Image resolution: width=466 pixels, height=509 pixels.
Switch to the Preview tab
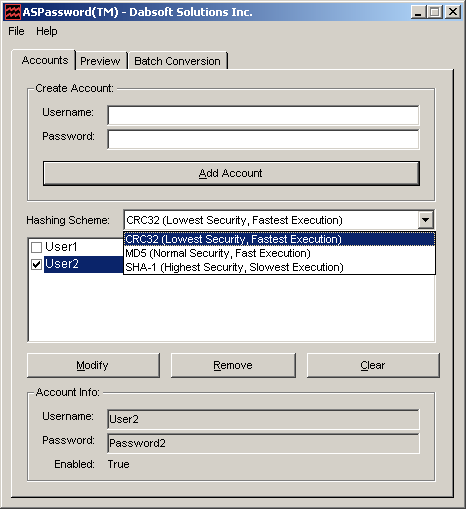click(100, 61)
